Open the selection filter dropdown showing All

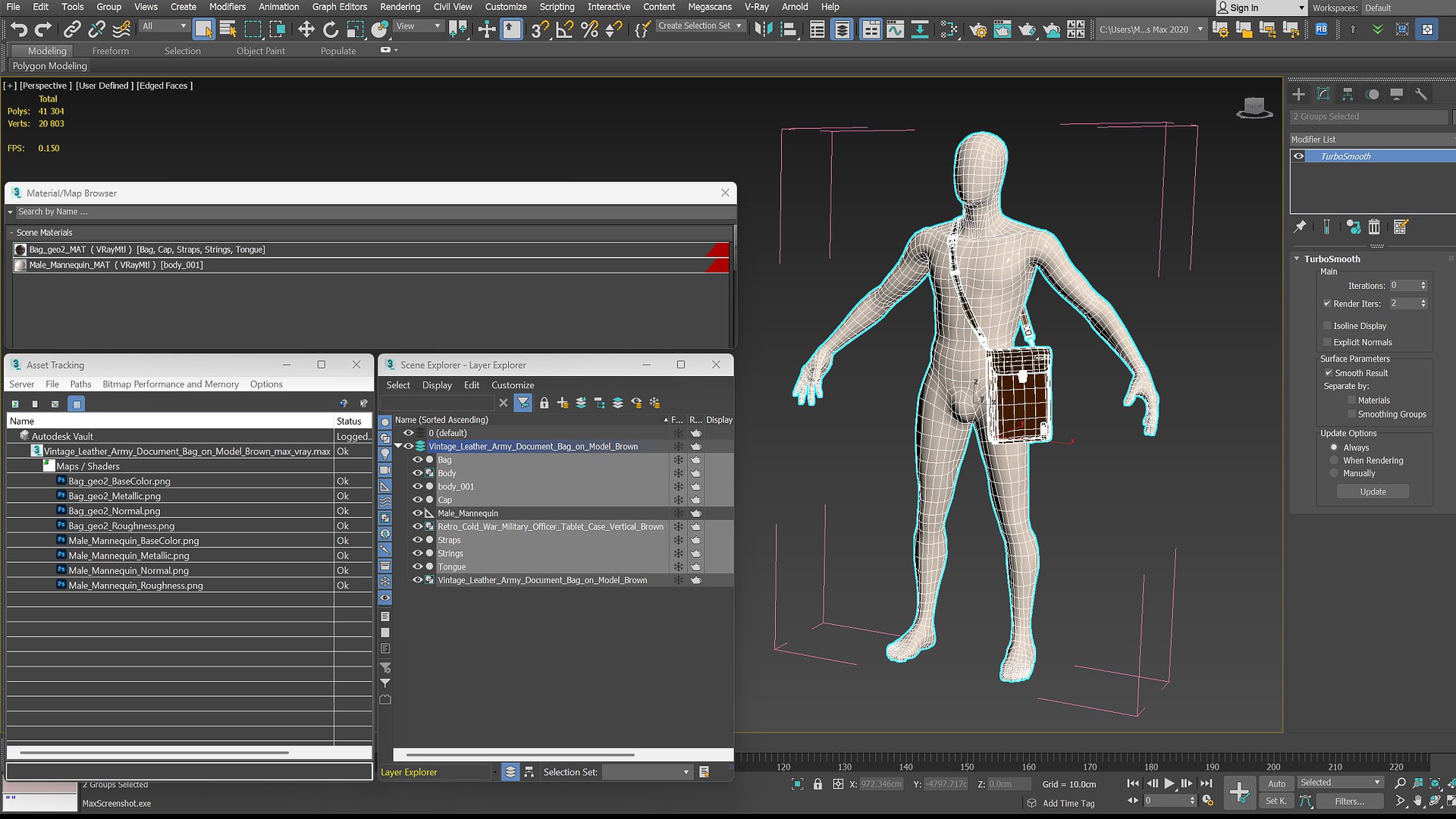pos(164,26)
